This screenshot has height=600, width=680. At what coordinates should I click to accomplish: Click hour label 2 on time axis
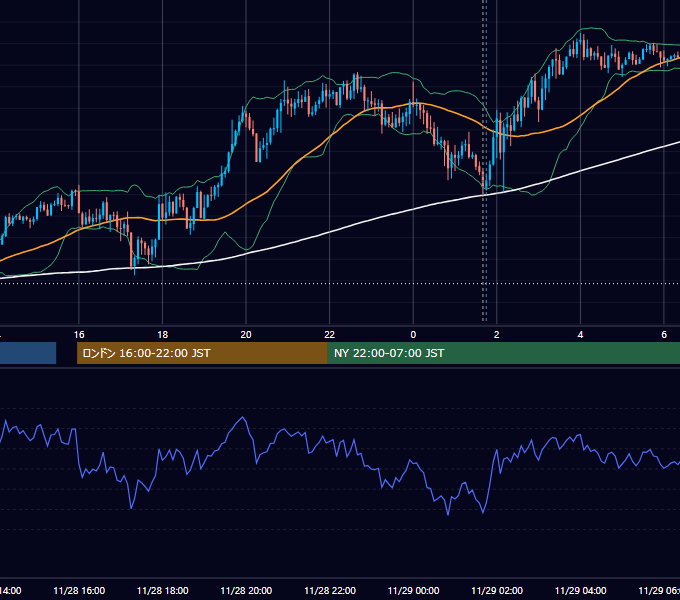click(497, 335)
